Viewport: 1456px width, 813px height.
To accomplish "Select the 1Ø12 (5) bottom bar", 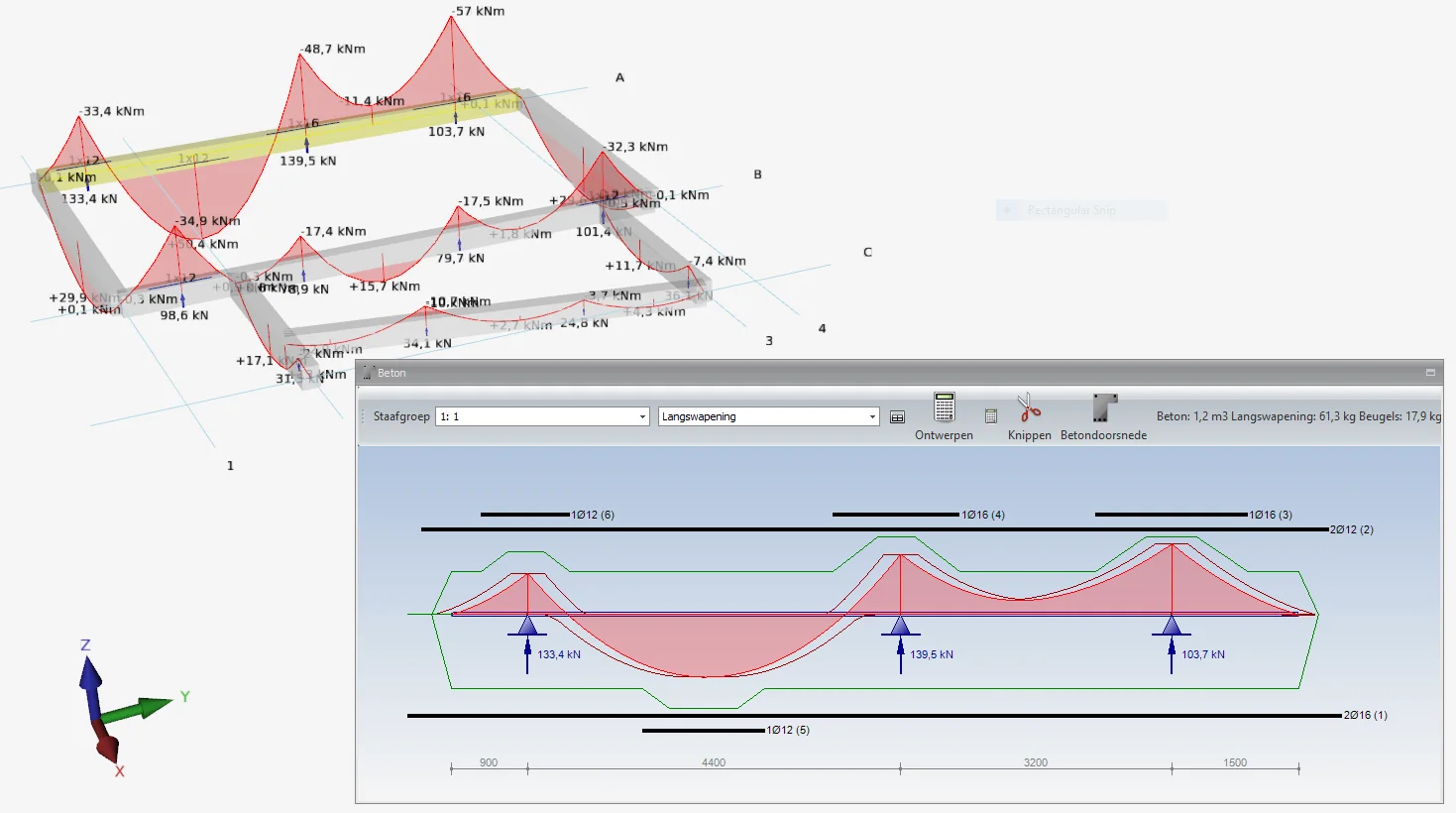I will pyautogui.click(x=704, y=731).
